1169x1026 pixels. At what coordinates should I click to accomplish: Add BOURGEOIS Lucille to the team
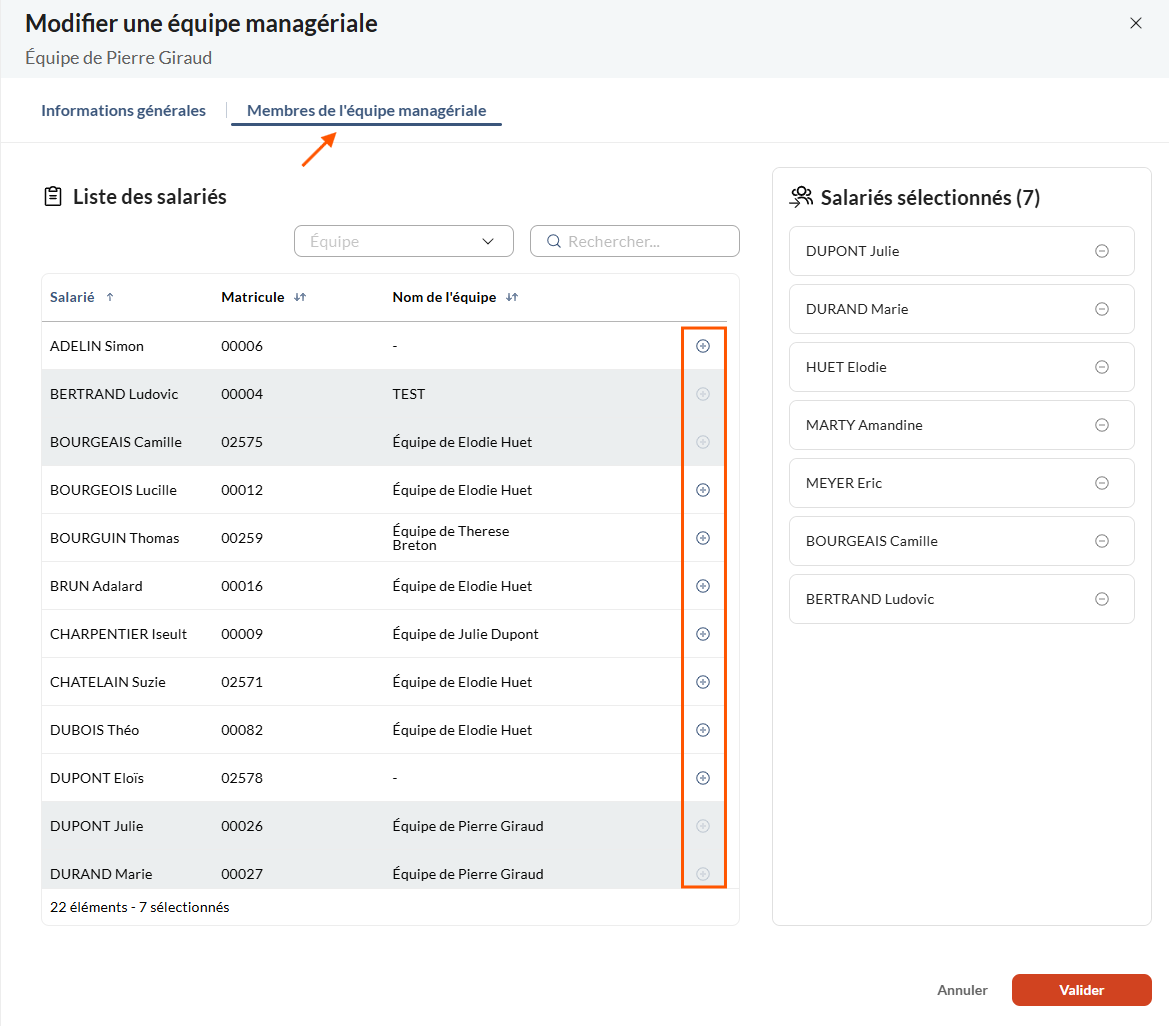click(x=702, y=490)
